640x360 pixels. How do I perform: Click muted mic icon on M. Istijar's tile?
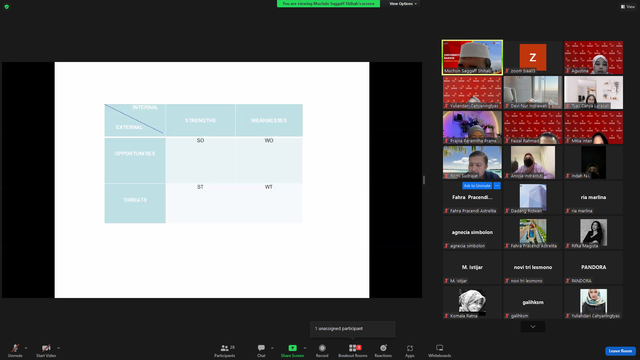click(x=447, y=281)
